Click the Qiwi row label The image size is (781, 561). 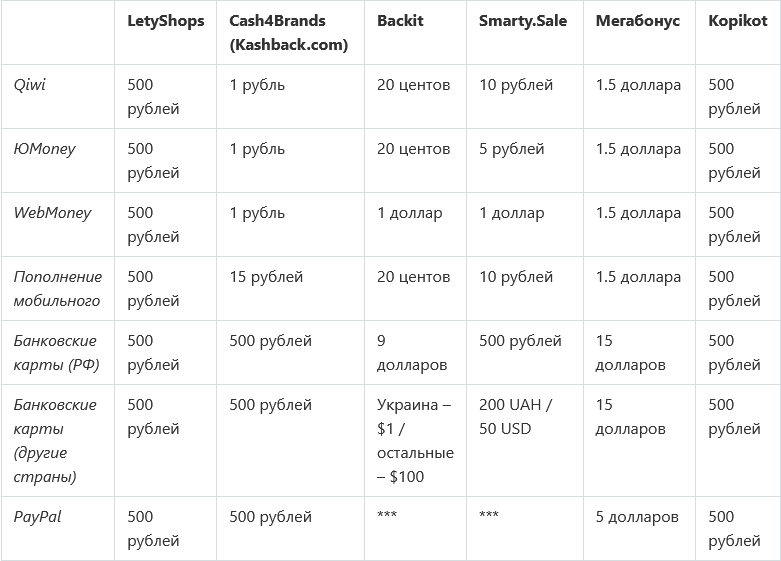click(x=30, y=85)
